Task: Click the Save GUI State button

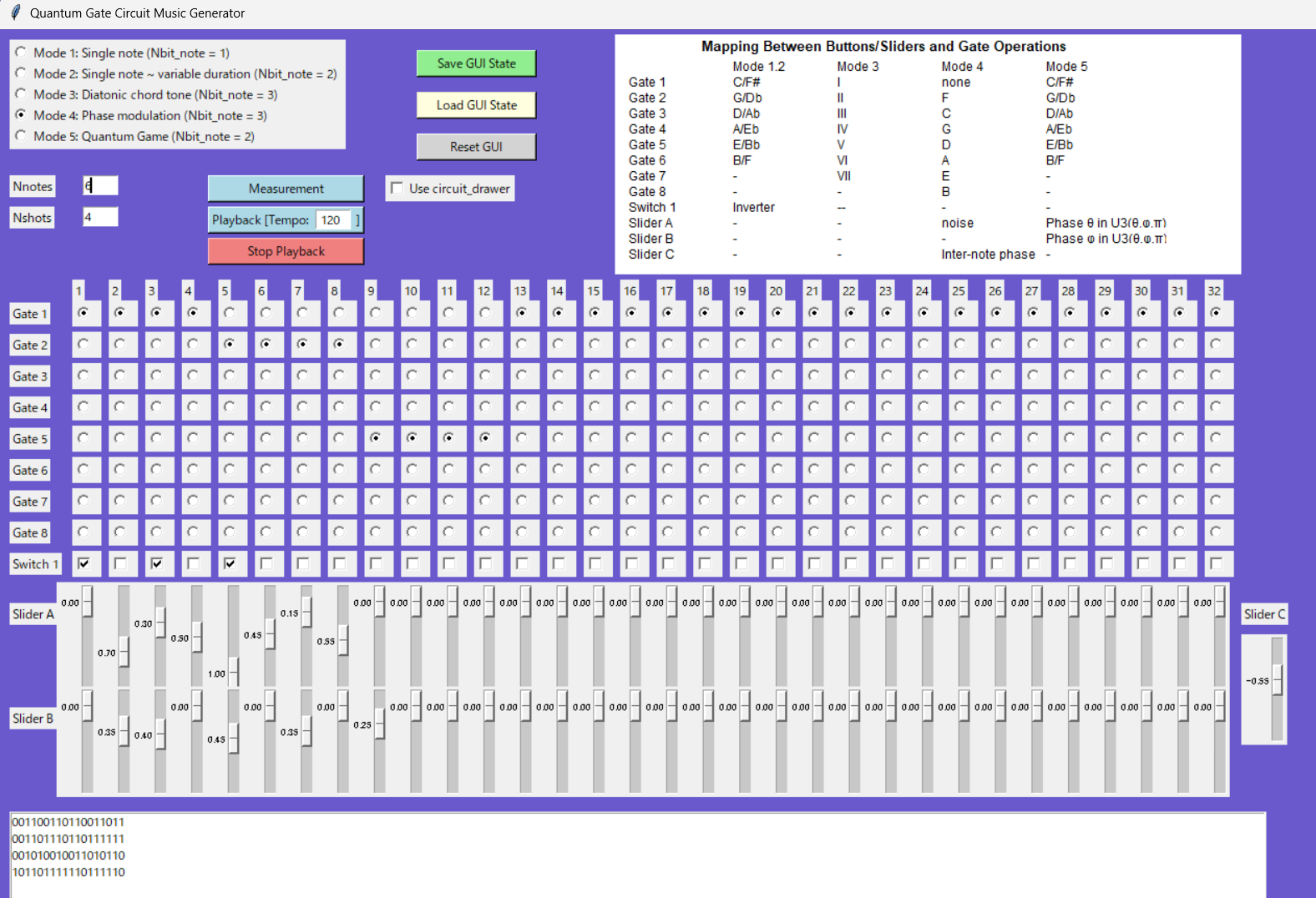Action: [476, 63]
